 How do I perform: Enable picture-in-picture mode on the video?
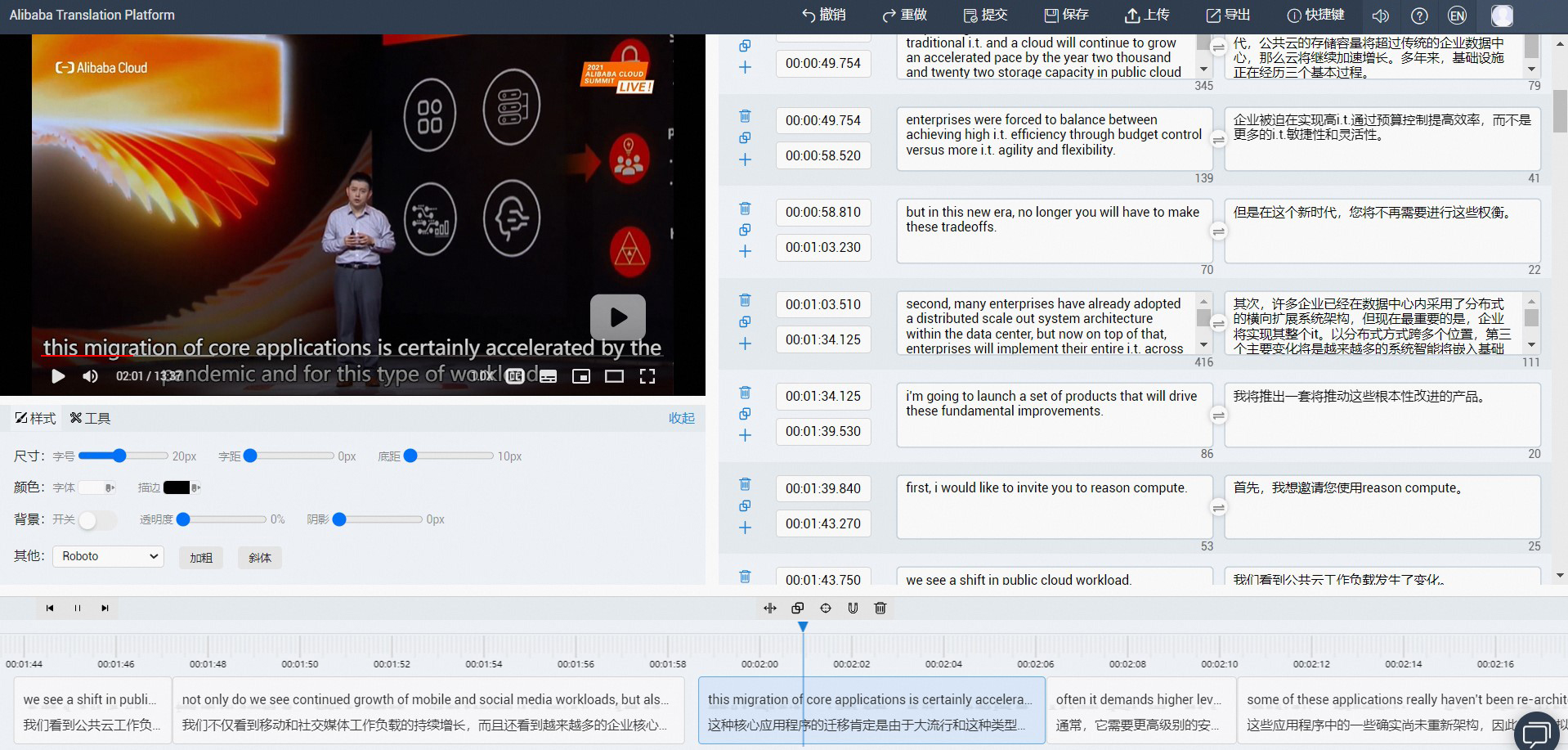click(581, 376)
